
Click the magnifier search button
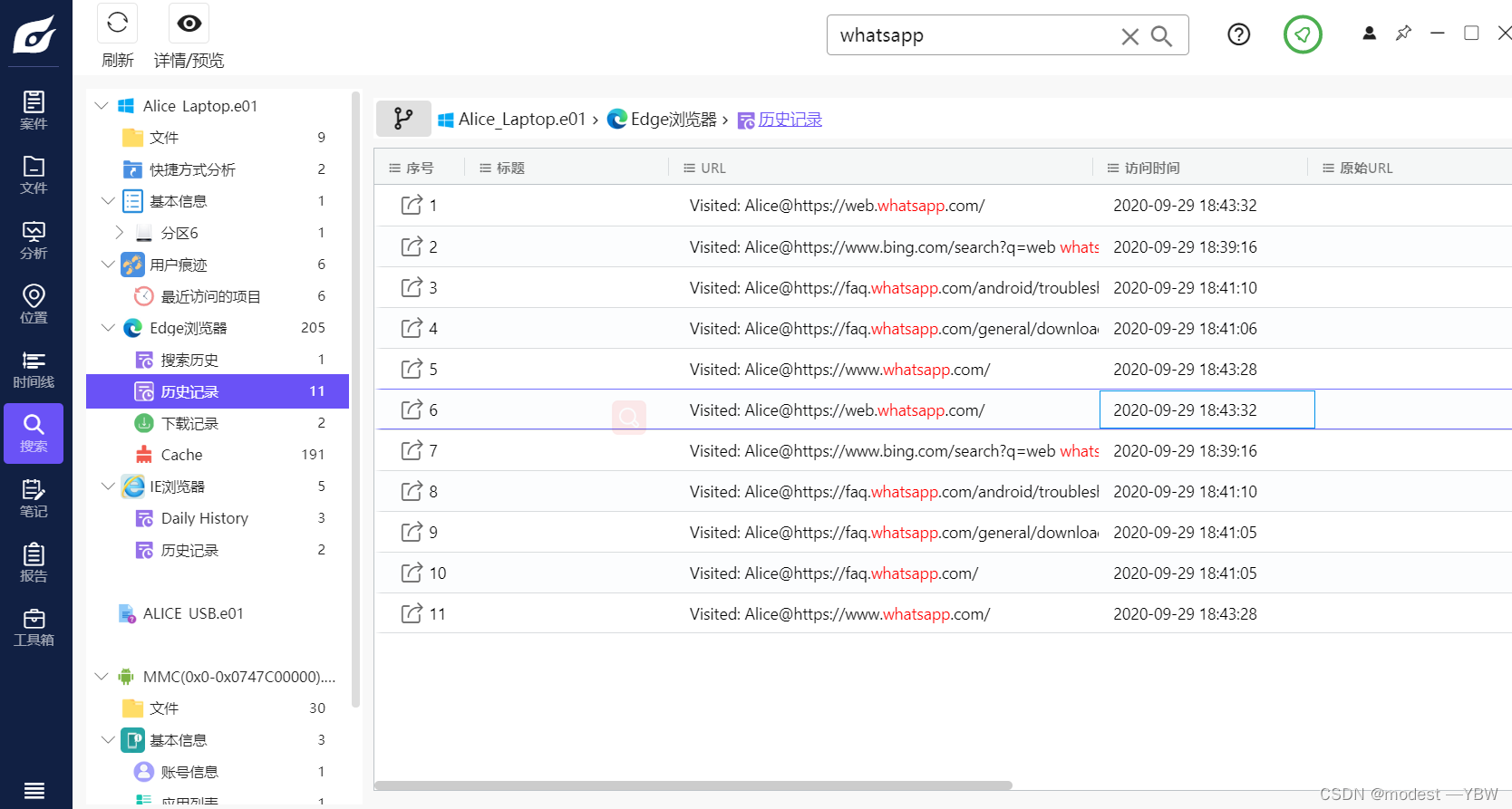pyautogui.click(x=1161, y=36)
